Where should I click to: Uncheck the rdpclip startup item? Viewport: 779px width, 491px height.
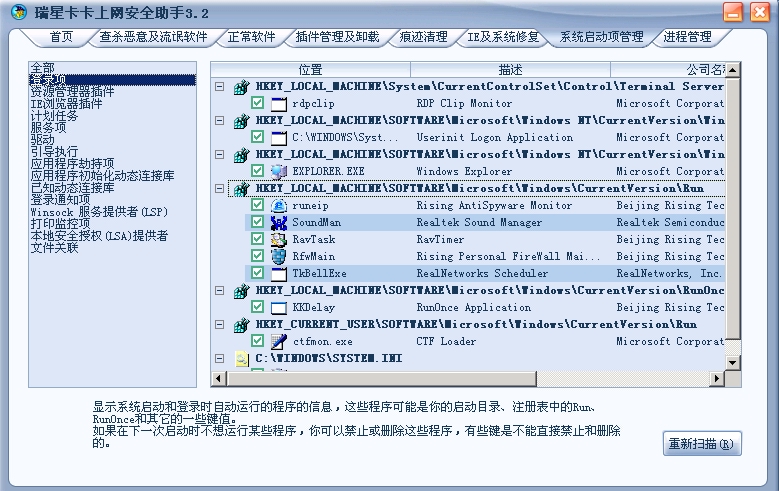[257, 103]
